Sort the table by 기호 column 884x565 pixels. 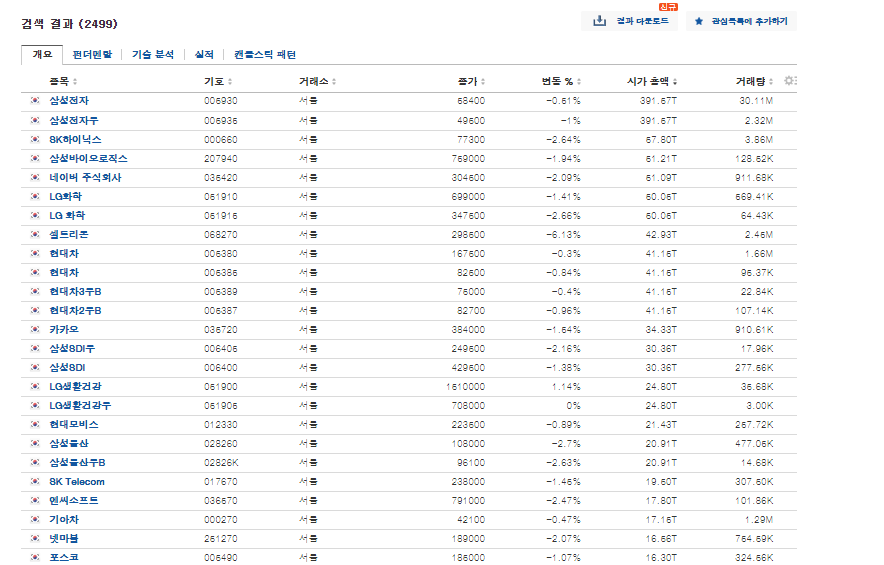[218, 81]
